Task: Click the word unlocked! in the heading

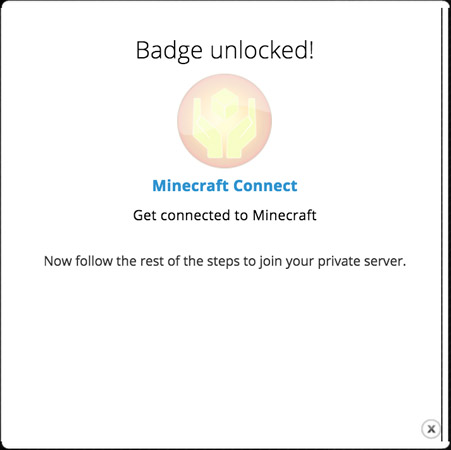Action: 262,50
